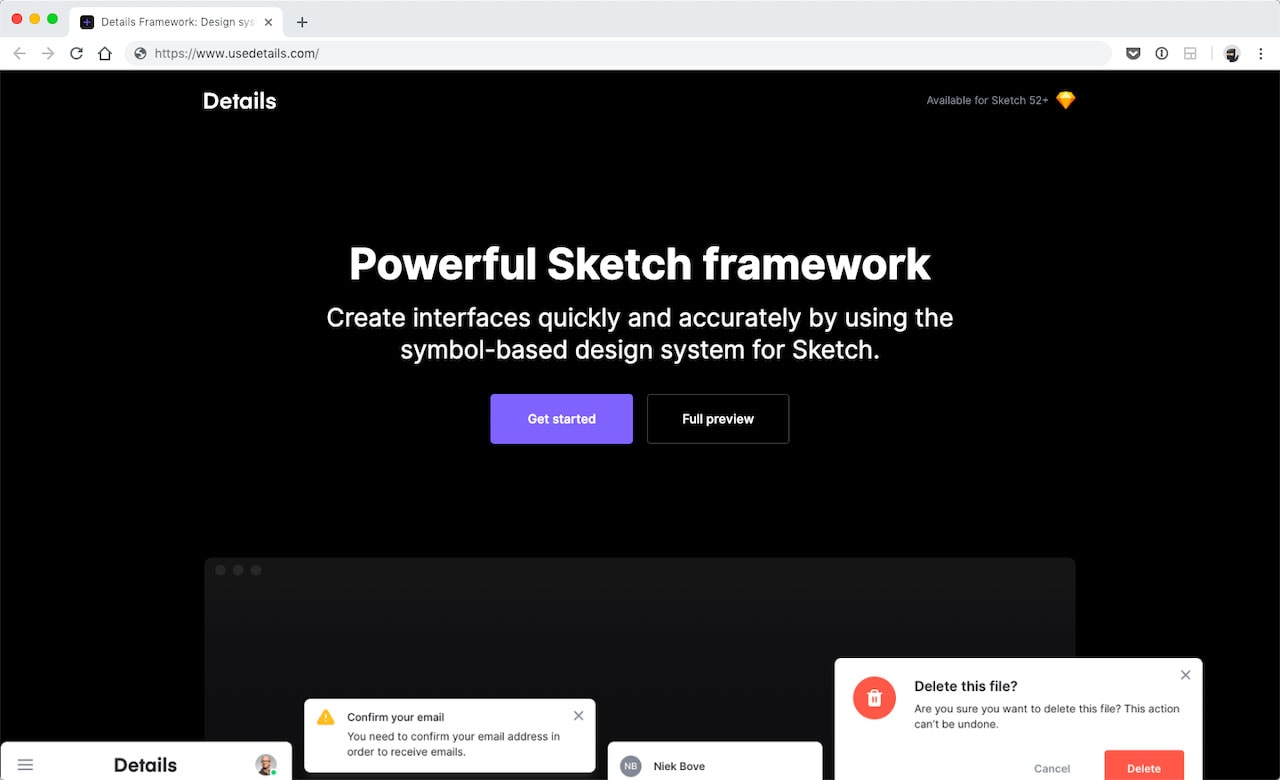
Task: Select the Details Framework browser tab
Action: point(177,22)
